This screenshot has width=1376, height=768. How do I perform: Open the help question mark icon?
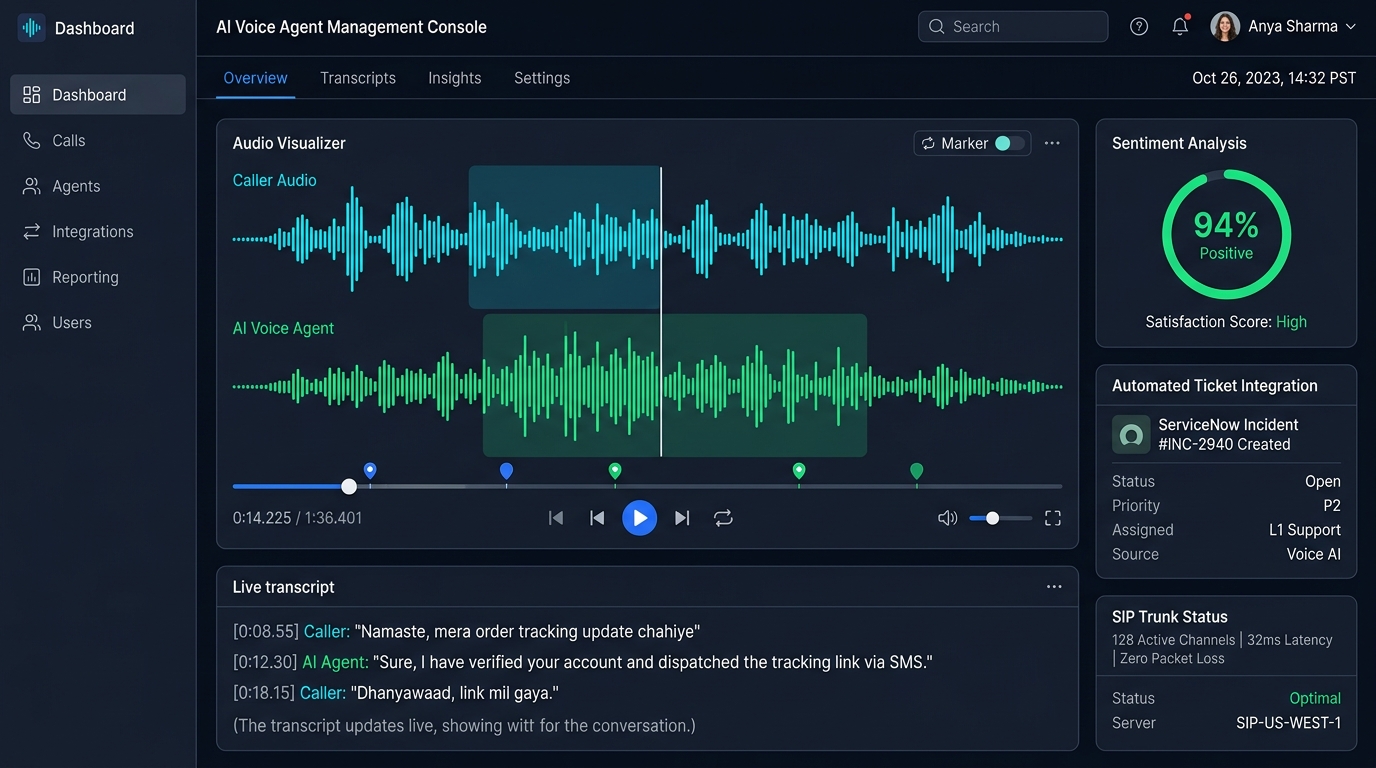(x=1139, y=27)
